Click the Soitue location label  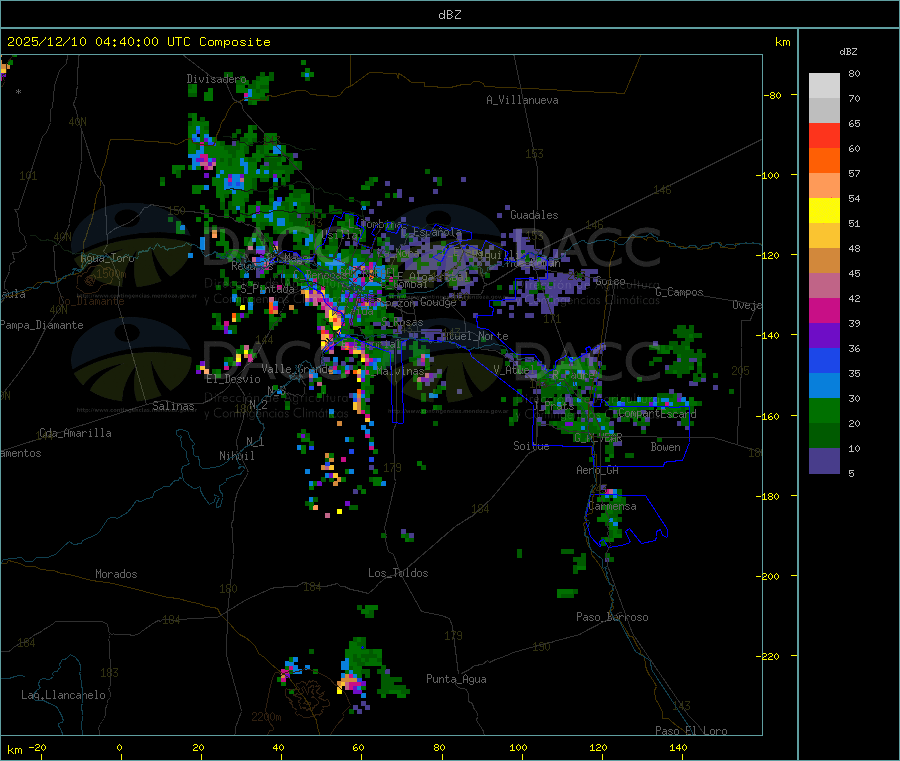point(531,446)
